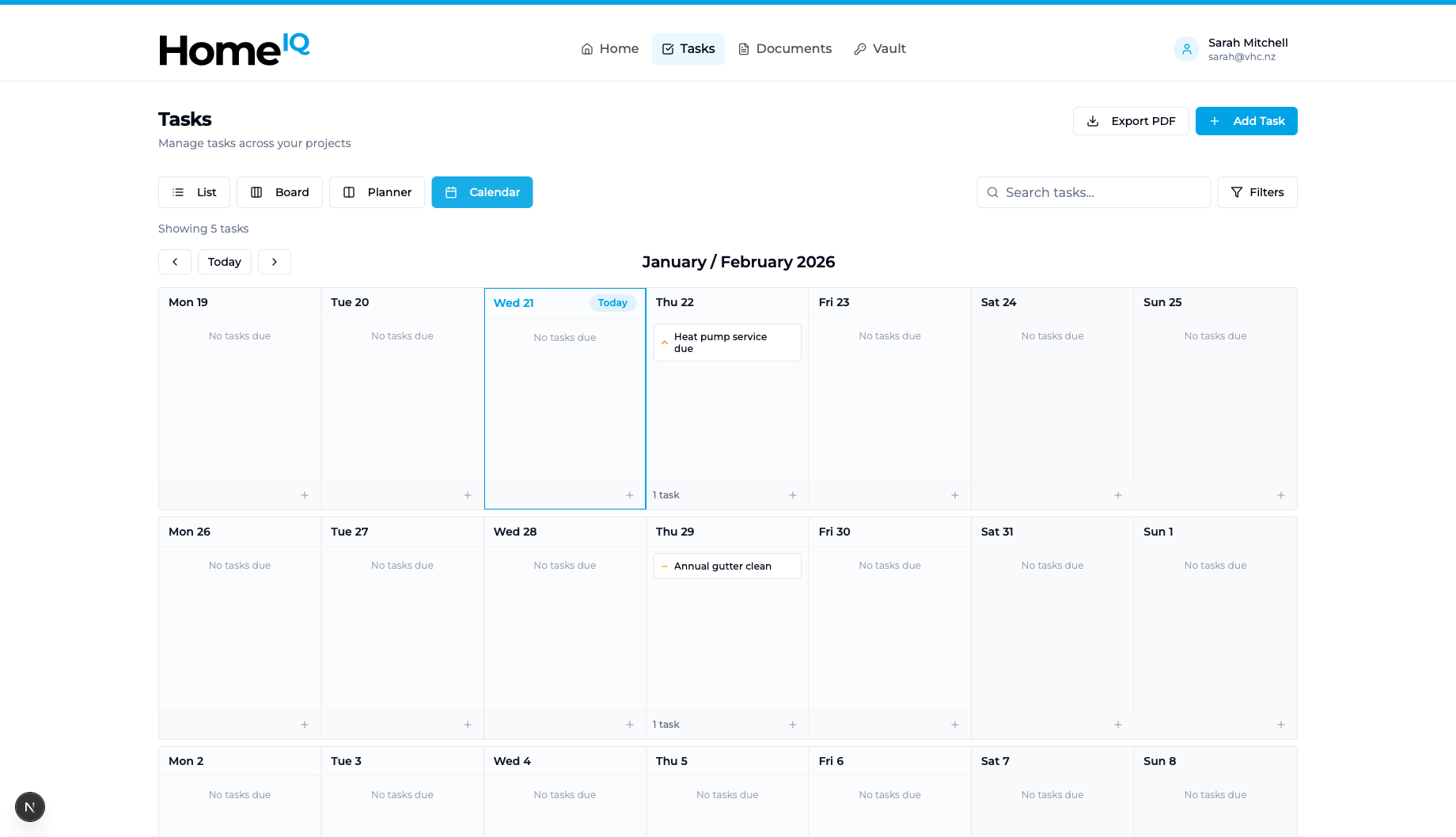This screenshot has width=1456, height=837.
Task: Click the round N badge icon
Action: click(30, 807)
